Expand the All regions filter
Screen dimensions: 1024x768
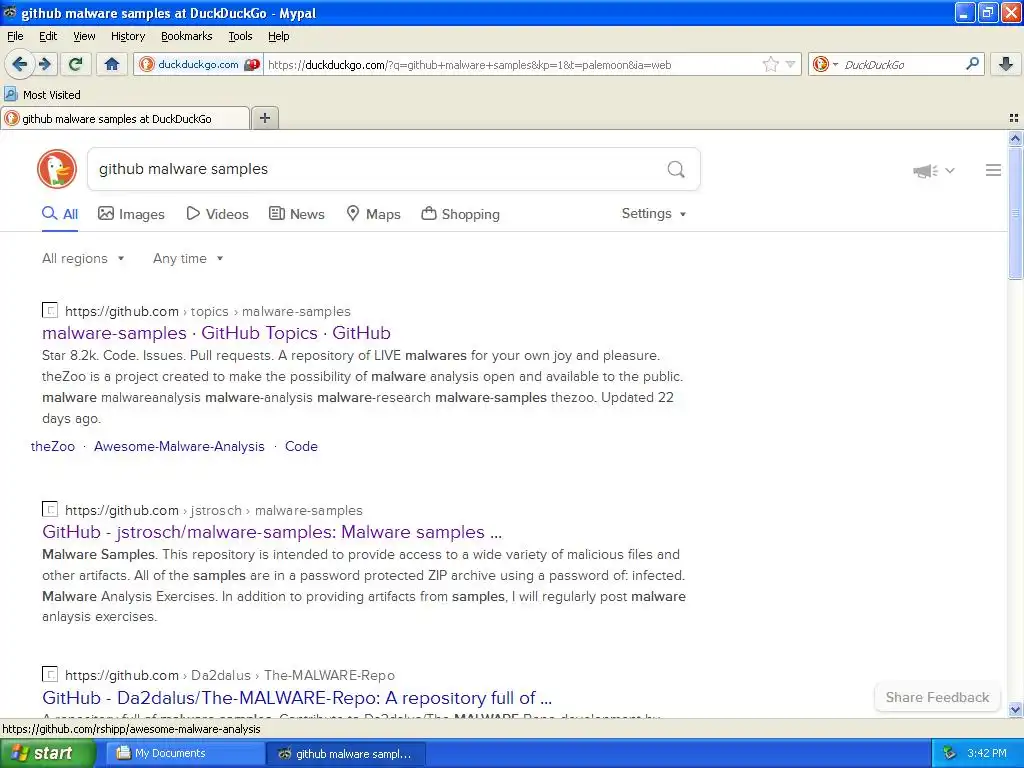coord(83,259)
